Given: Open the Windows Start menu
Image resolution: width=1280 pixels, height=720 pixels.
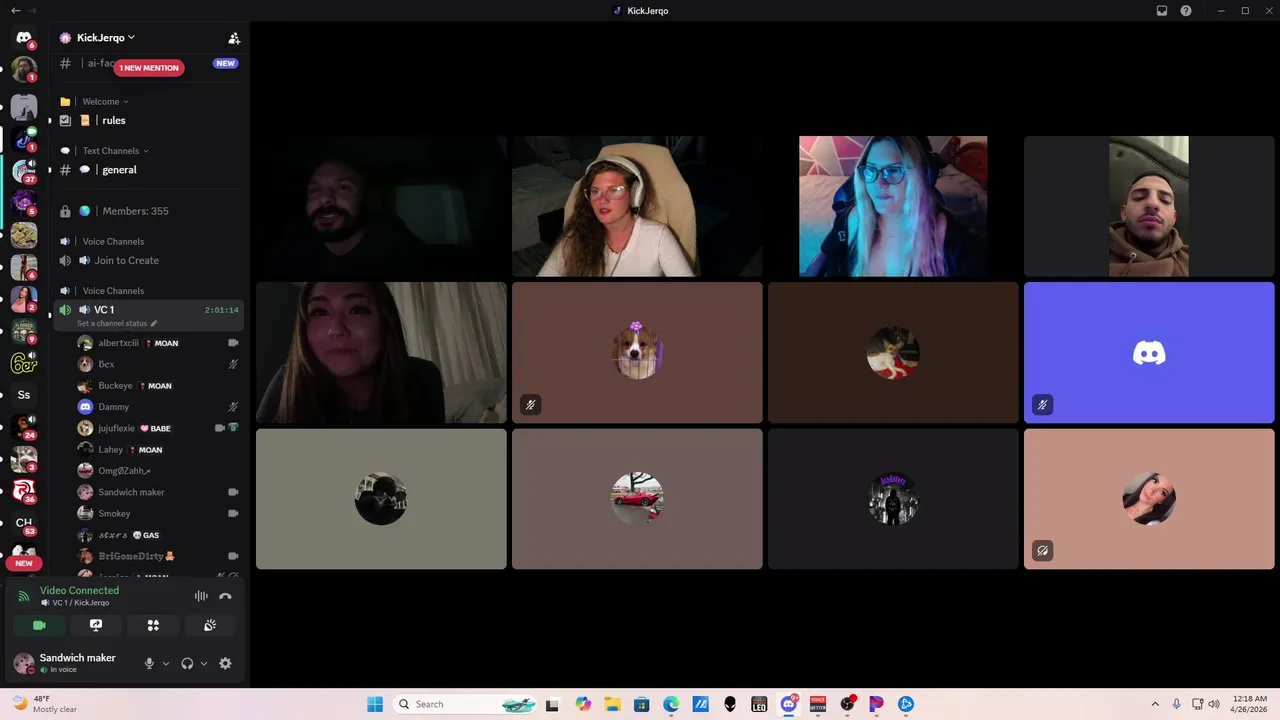Looking at the screenshot, I should click(375, 704).
